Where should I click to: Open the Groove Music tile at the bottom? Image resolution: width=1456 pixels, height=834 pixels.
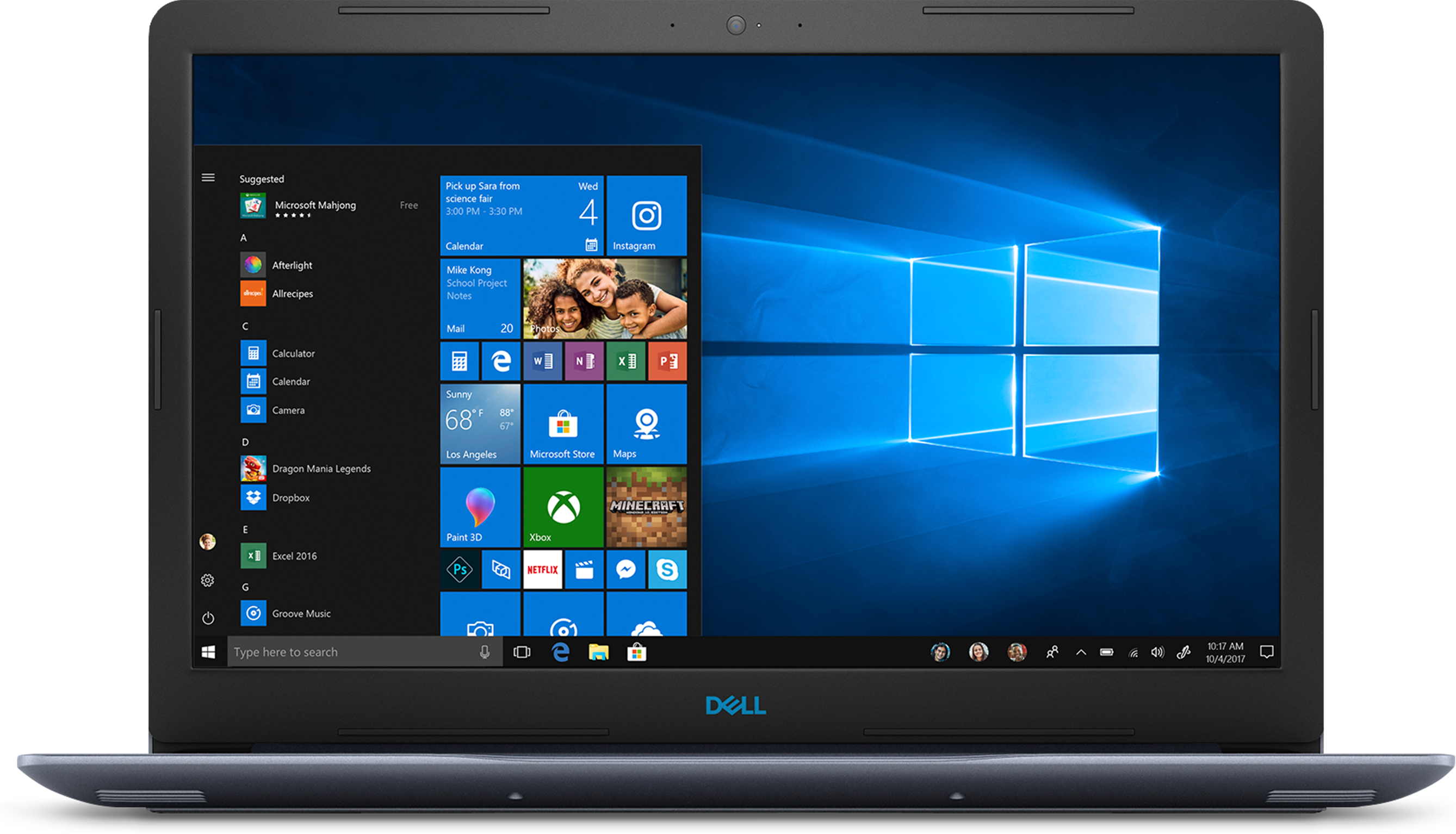point(563,614)
